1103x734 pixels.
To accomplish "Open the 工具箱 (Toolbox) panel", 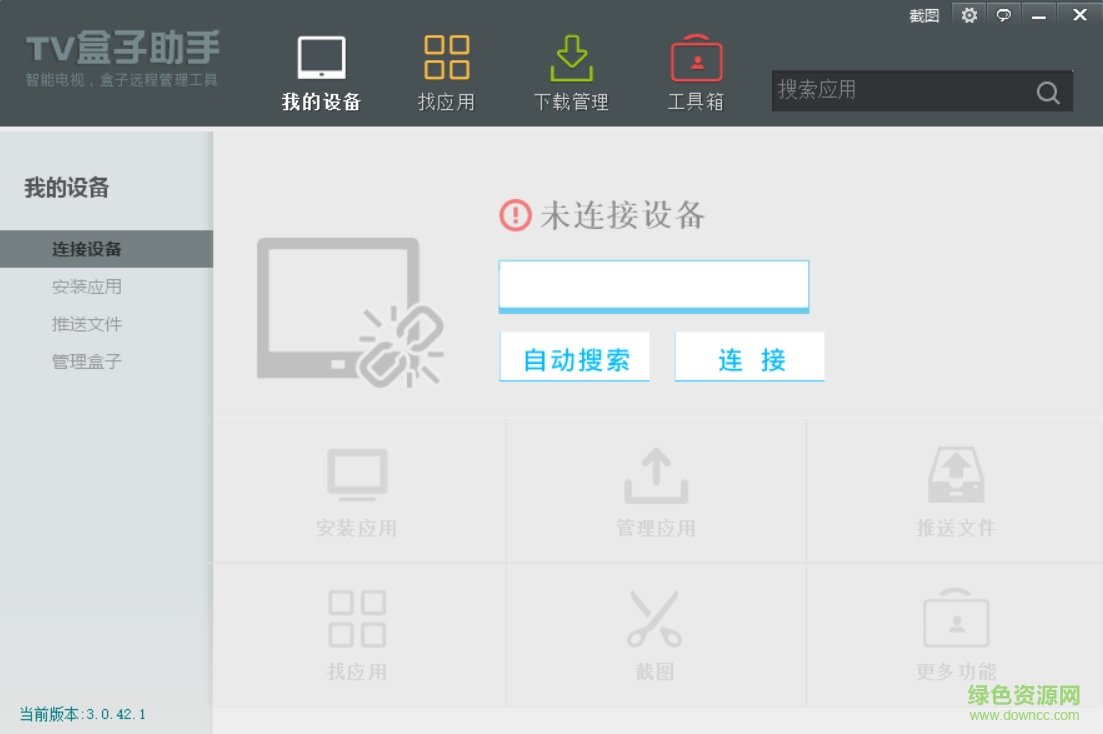I will (x=695, y=70).
